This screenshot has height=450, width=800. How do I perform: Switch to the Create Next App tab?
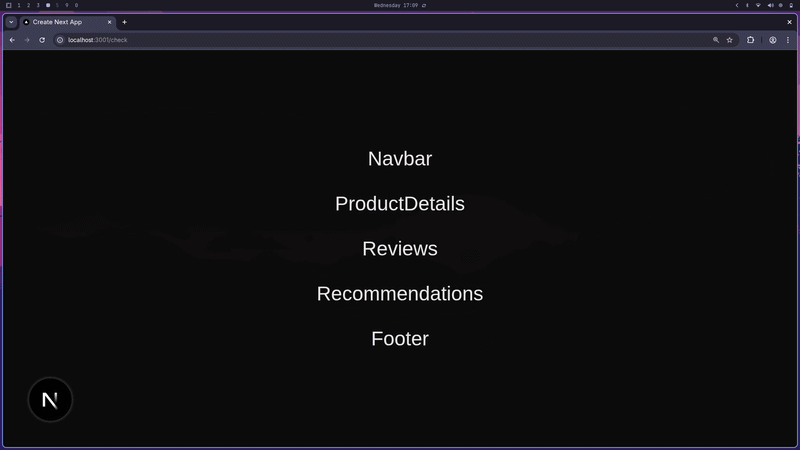coord(60,22)
